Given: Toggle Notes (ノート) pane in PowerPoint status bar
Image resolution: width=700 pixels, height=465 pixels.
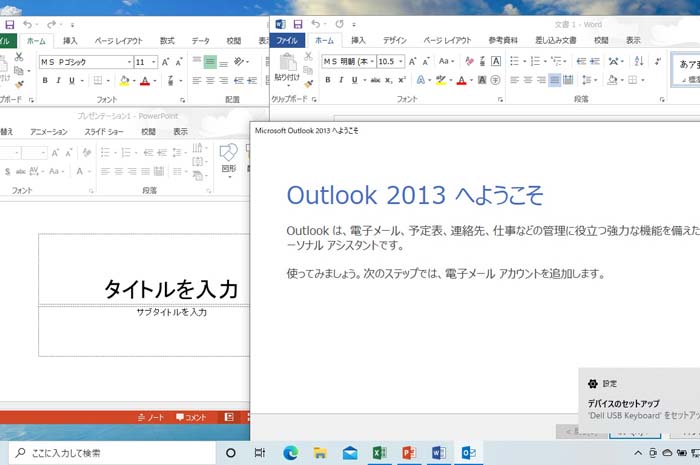Looking at the screenshot, I should tap(151, 417).
